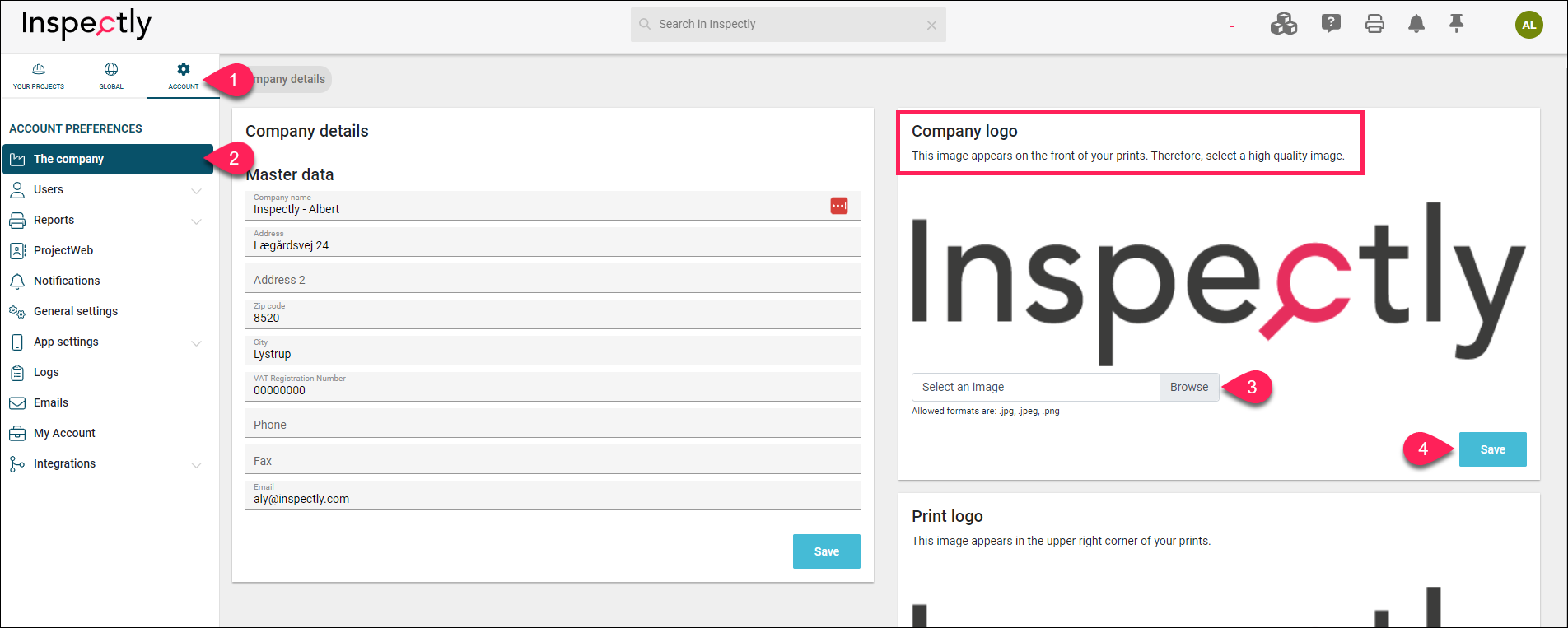Click the Address field Lægårdsvej 24
The image size is (1568, 628).
pyautogui.click(x=553, y=242)
